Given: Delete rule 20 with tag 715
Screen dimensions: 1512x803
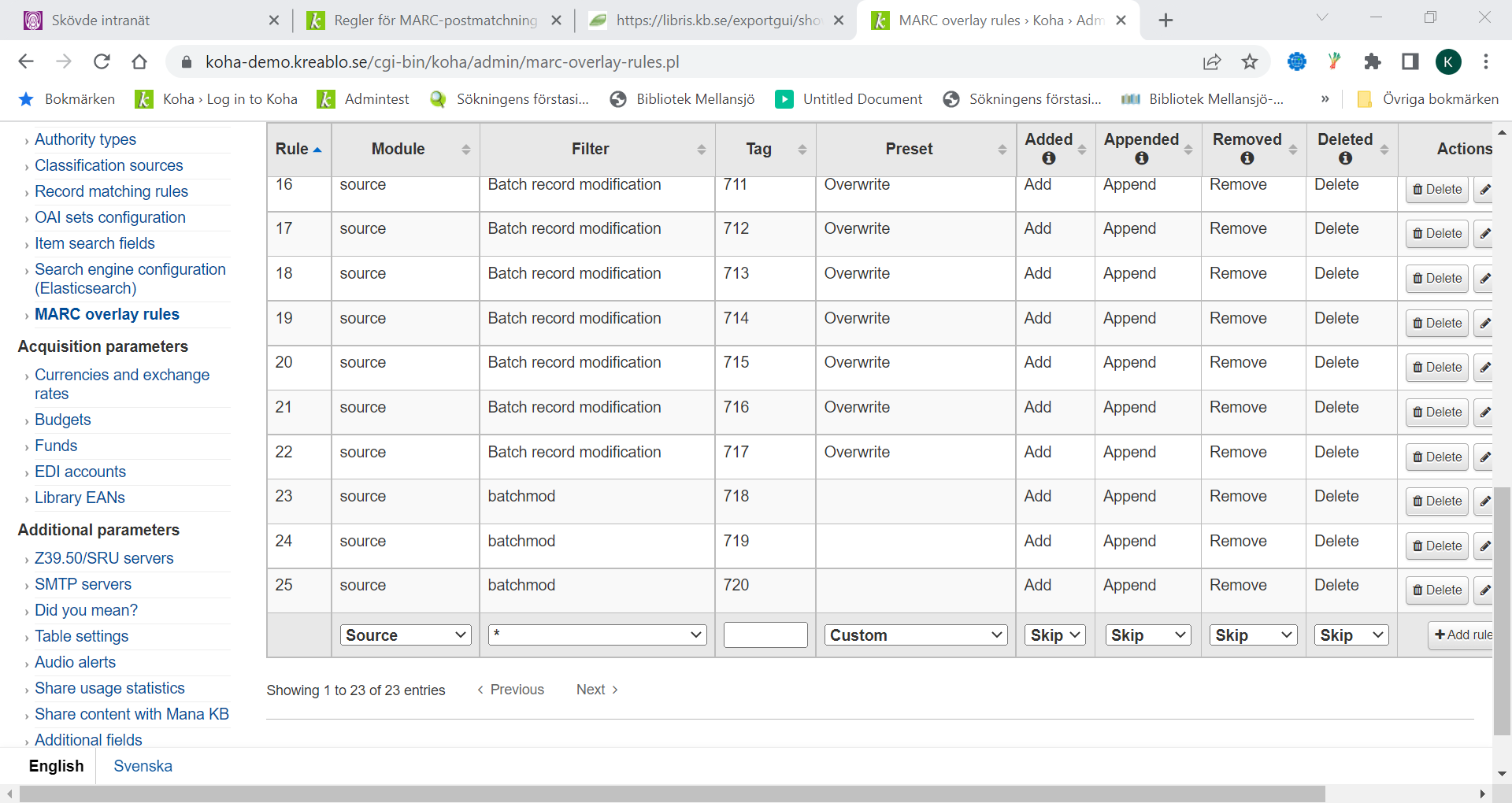Looking at the screenshot, I should (x=1436, y=368).
